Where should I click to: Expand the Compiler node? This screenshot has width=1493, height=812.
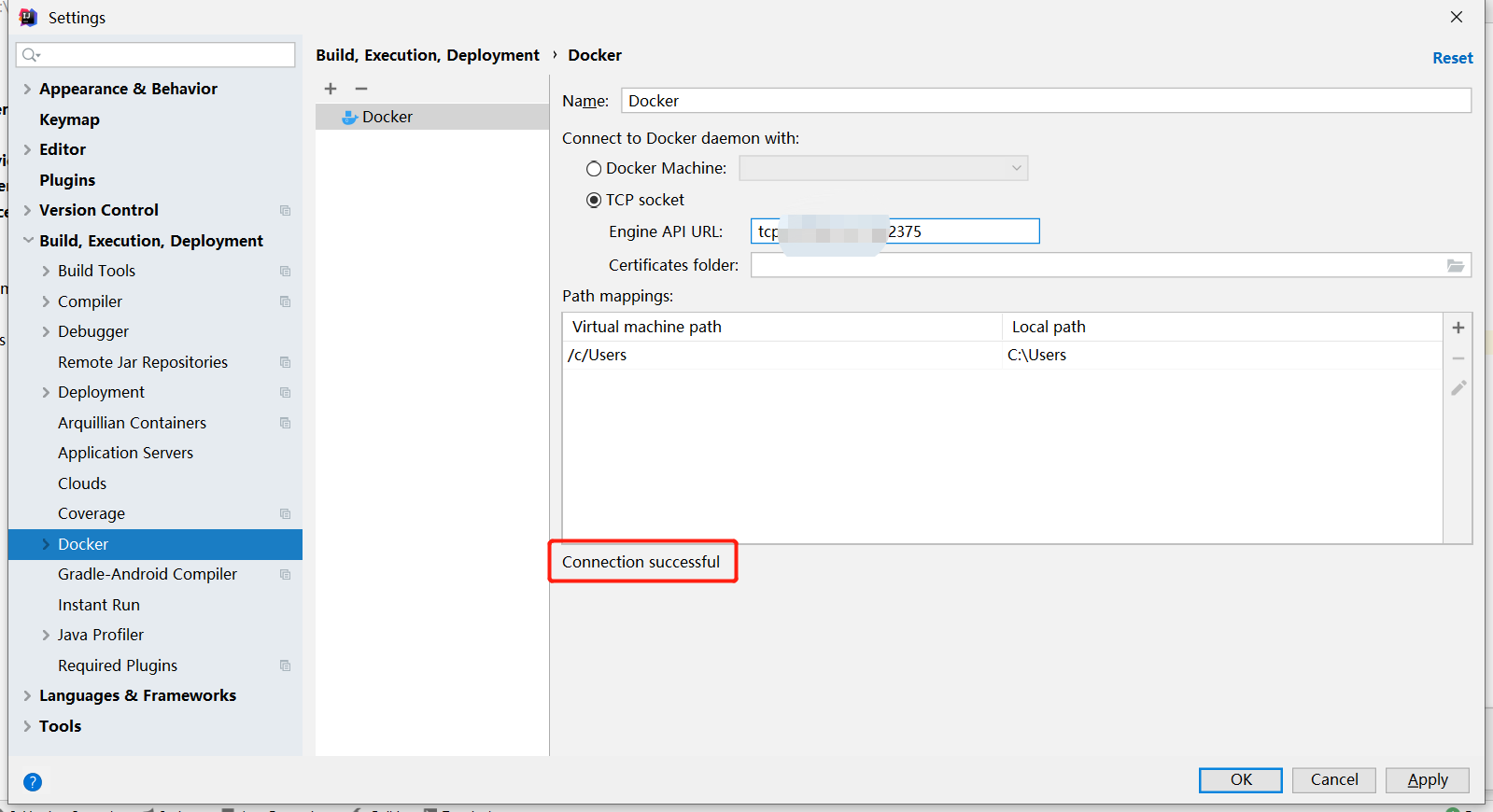(x=46, y=301)
